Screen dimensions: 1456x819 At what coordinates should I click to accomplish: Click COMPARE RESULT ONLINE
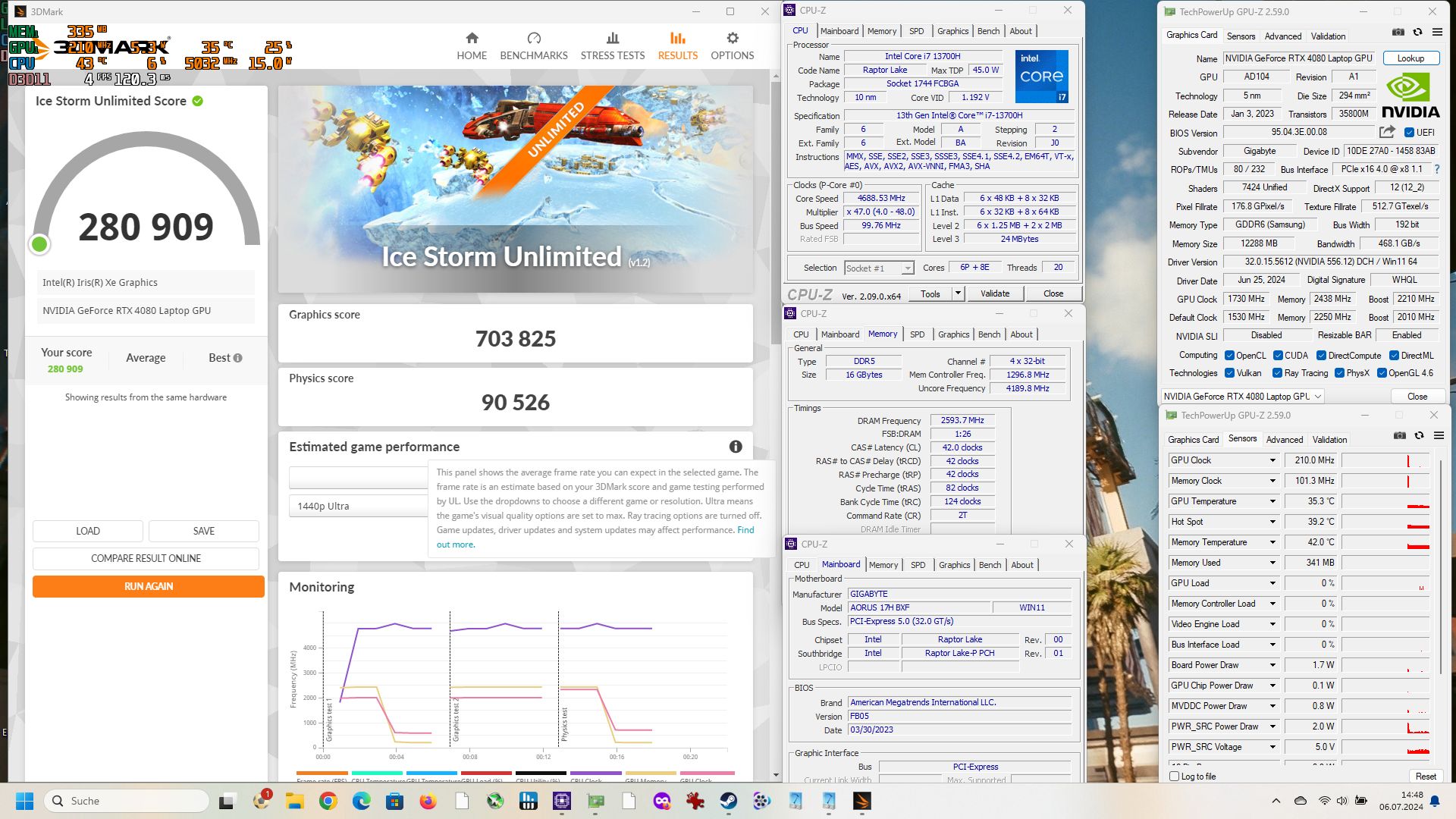point(146,558)
